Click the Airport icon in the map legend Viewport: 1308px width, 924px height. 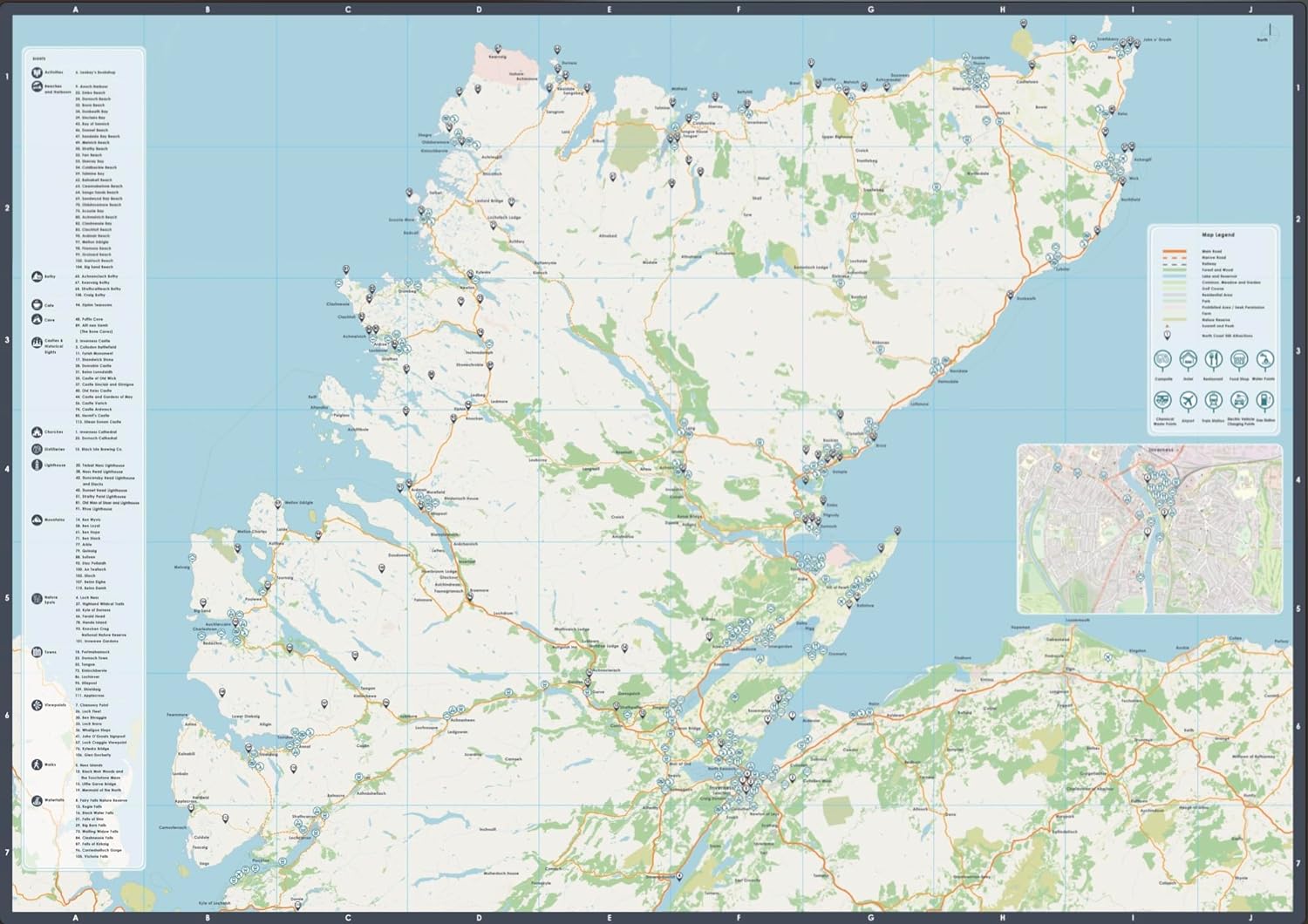[x=1188, y=401]
